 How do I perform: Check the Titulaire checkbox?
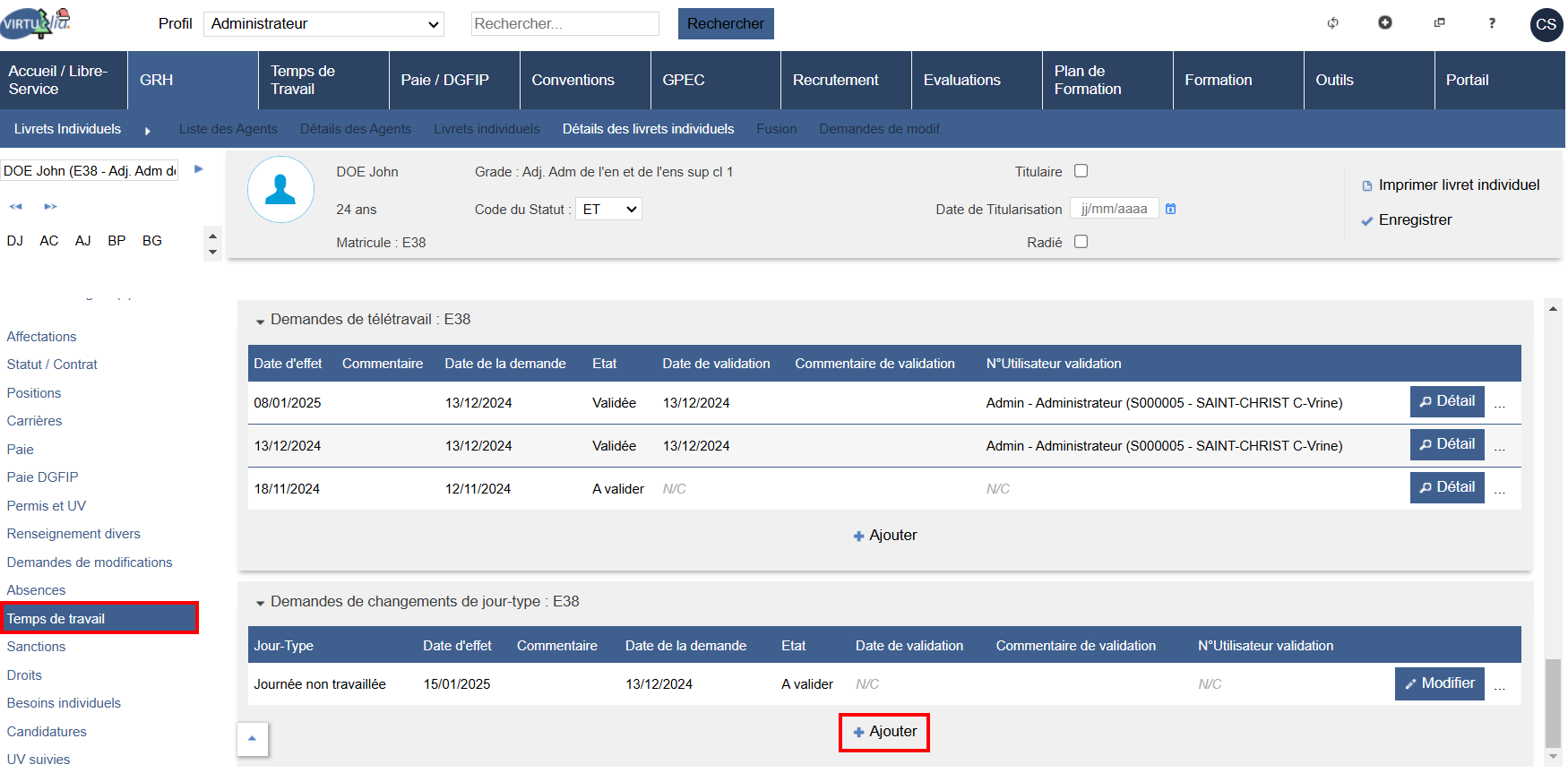pyautogui.click(x=1081, y=171)
